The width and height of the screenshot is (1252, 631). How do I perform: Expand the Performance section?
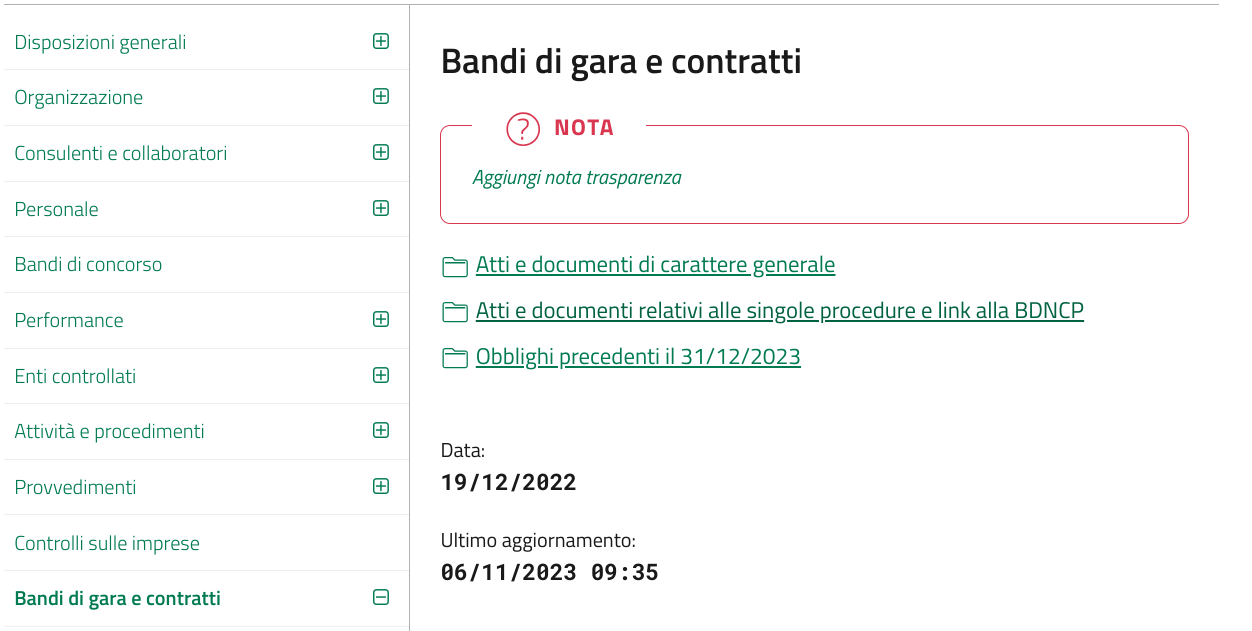click(x=380, y=320)
